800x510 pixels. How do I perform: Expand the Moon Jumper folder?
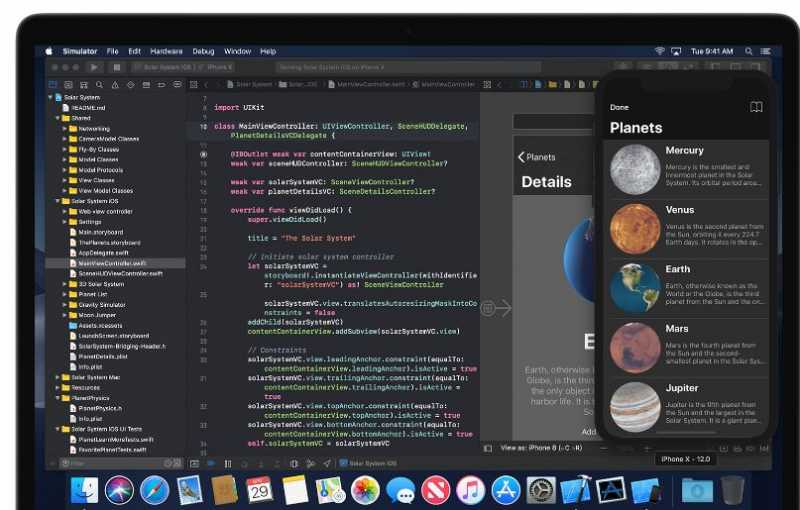[x=64, y=315]
